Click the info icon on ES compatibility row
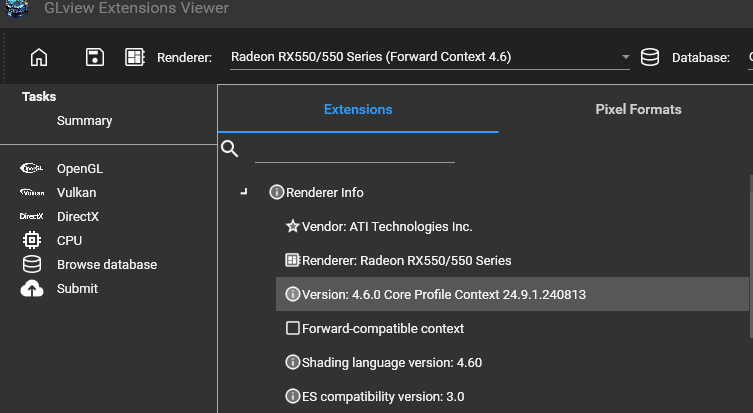Image resolution: width=753 pixels, height=413 pixels. pyautogui.click(x=292, y=396)
